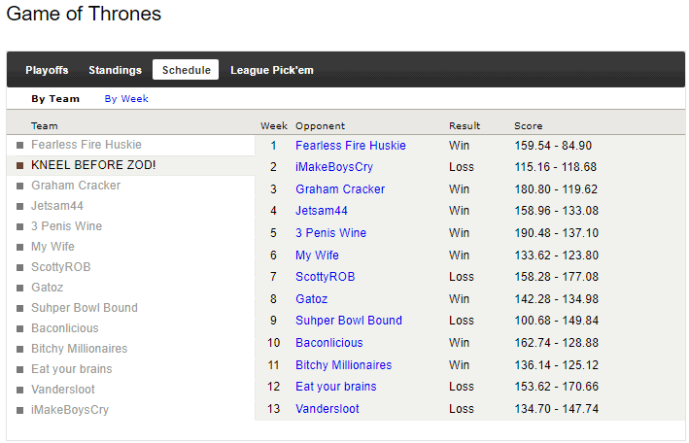Screen dimensions: 689x443
Task: Switch to the Standings tab
Action: point(115,70)
